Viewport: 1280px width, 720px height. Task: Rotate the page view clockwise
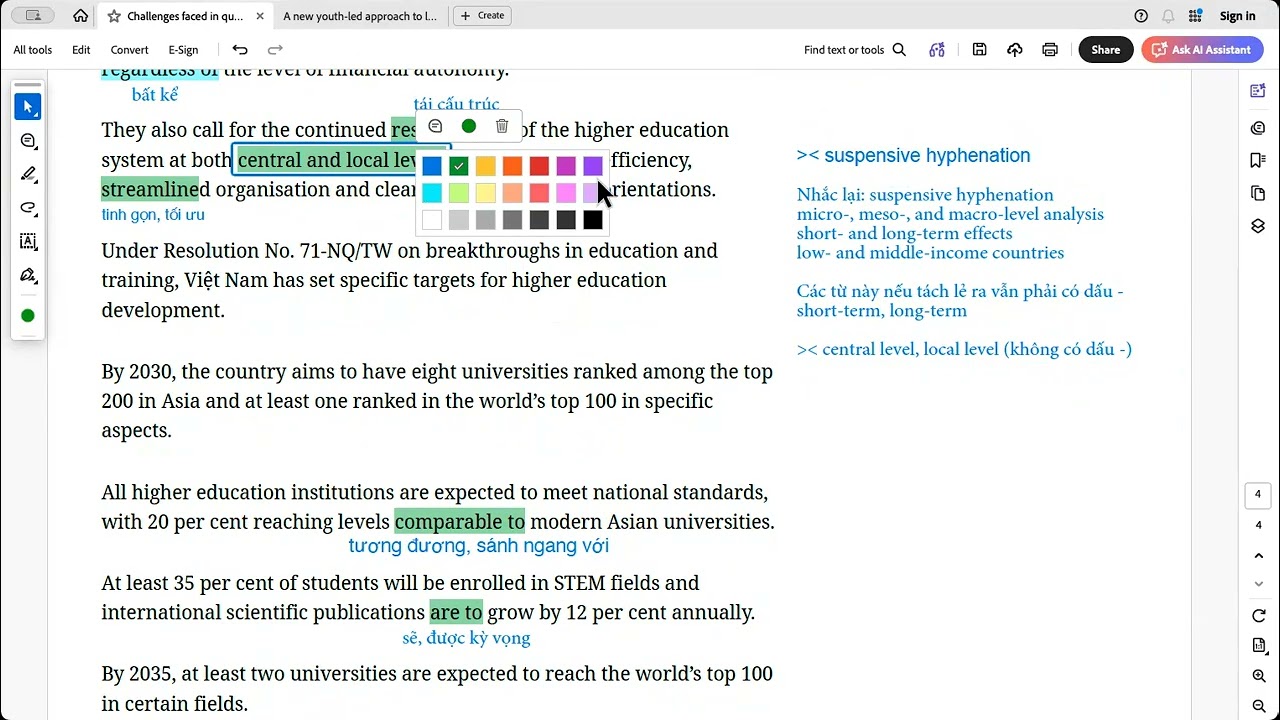pos(1259,616)
